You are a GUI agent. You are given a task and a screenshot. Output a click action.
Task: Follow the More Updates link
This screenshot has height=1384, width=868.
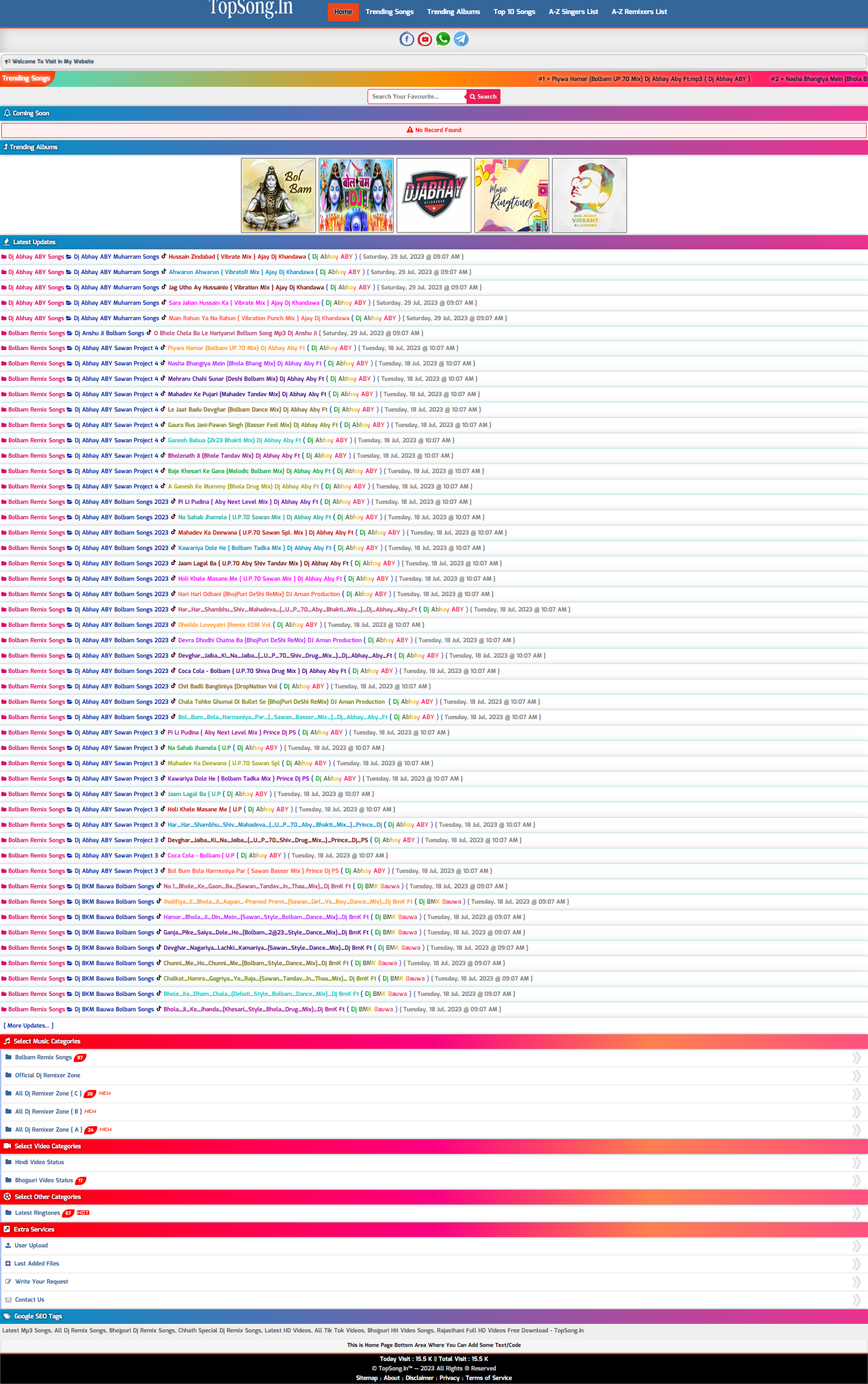[x=29, y=1025]
